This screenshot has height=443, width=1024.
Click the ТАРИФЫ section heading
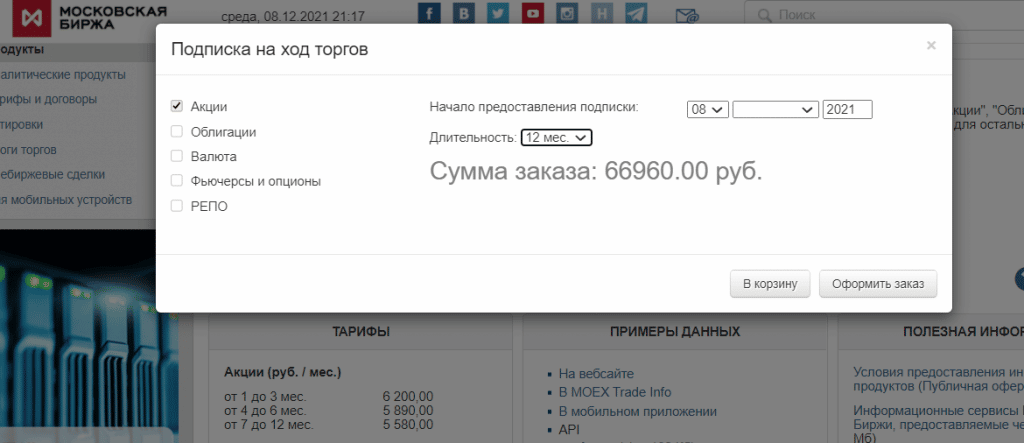tap(360, 332)
